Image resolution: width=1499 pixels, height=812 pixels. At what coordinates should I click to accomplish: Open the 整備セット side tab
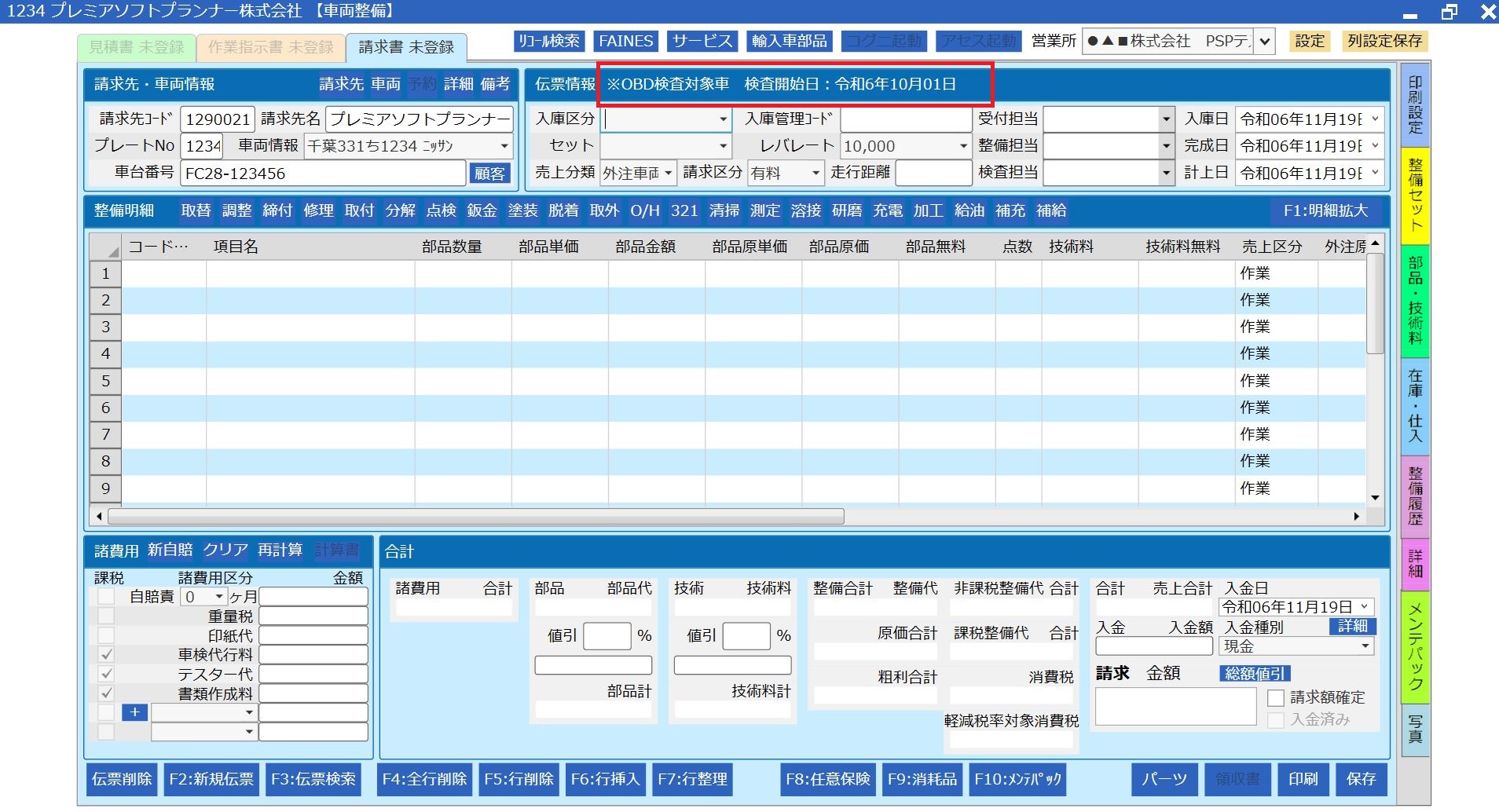[1415, 195]
